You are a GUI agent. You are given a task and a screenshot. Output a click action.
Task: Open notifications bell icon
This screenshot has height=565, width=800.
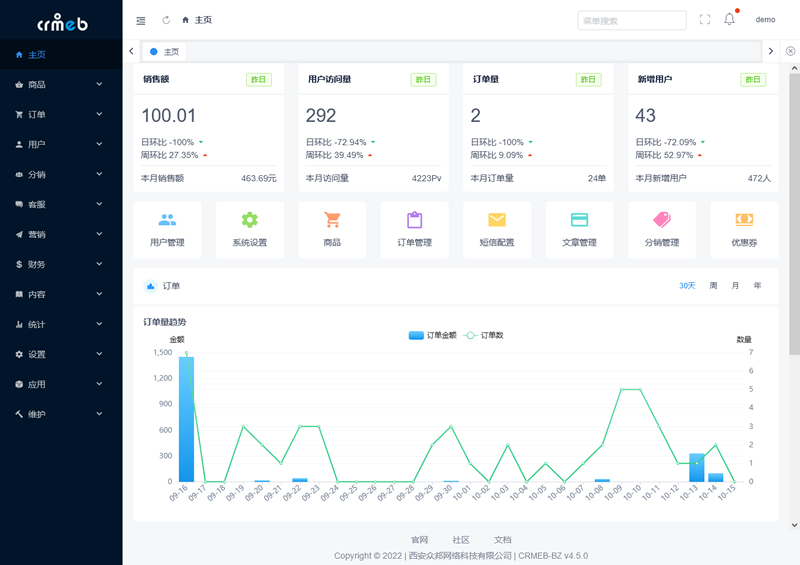(x=729, y=19)
